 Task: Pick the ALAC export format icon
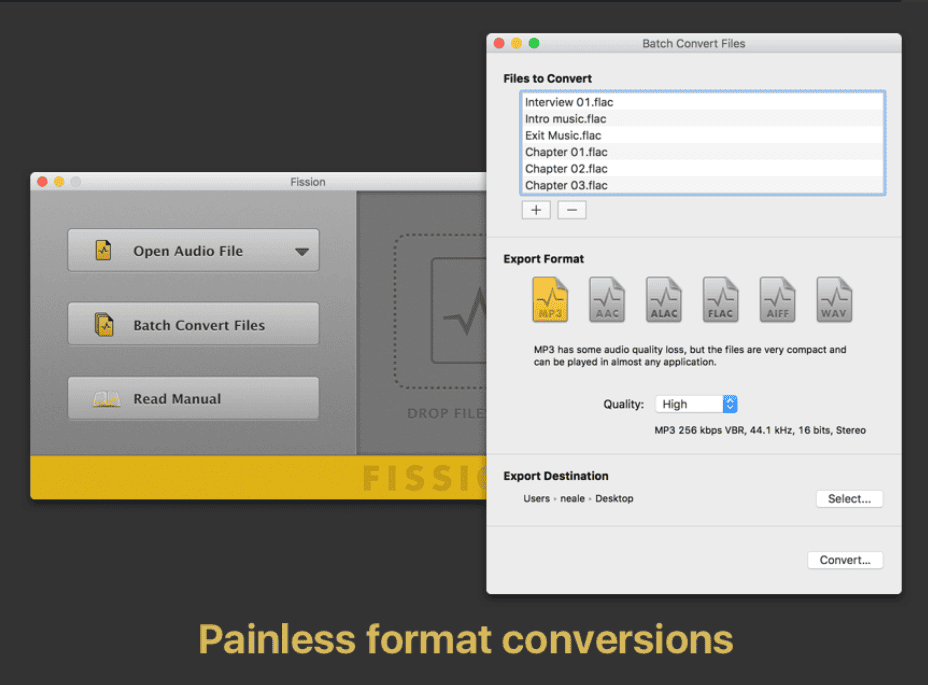coord(663,300)
